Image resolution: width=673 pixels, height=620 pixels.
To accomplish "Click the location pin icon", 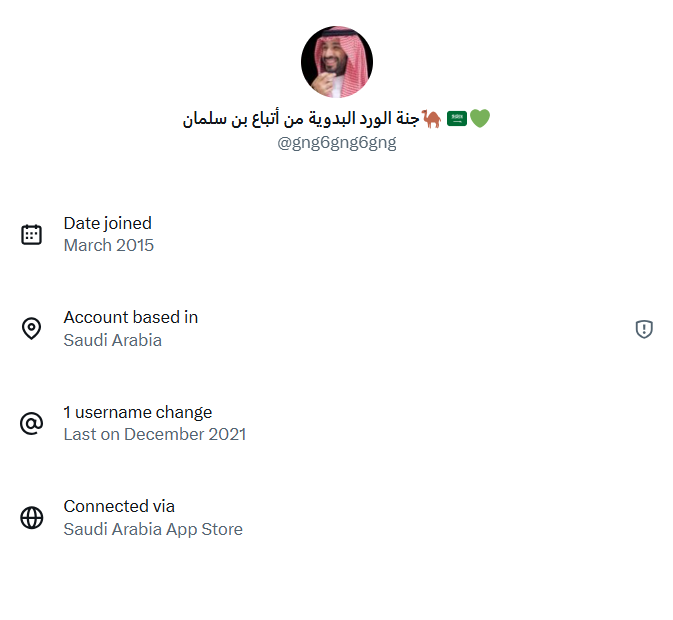I will pyautogui.click(x=32, y=328).
